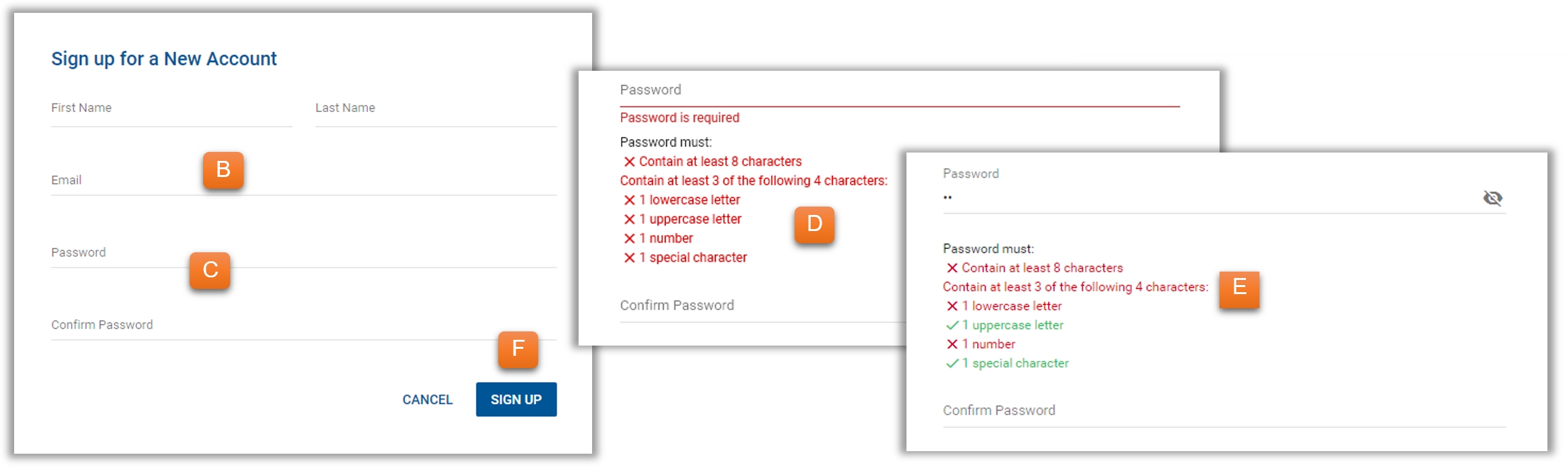Screen dimensions: 1568x473
Task: Click green check beside "1 special character"
Action: coord(952,364)
